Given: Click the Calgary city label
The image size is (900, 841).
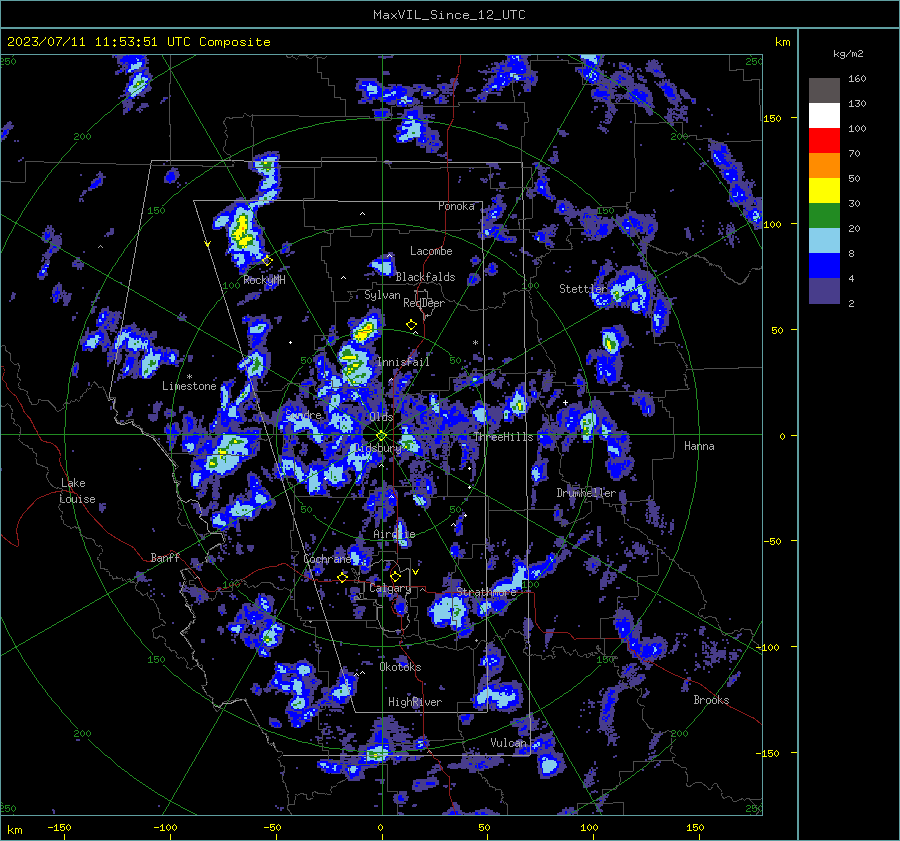Looking at the screenshot, I should coord(390,588).
